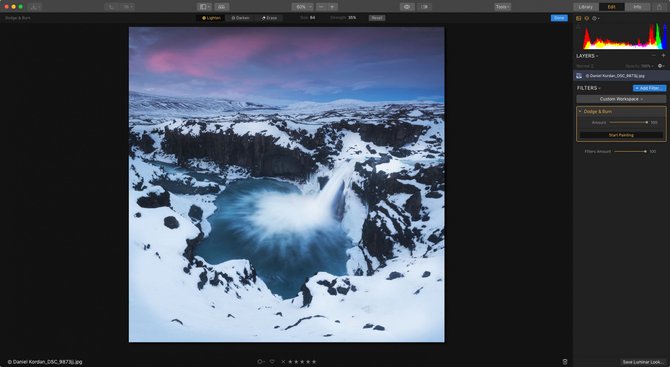The image size is (670, 367).
Task: Select the Erase brush mode
Action: [269, 18]
